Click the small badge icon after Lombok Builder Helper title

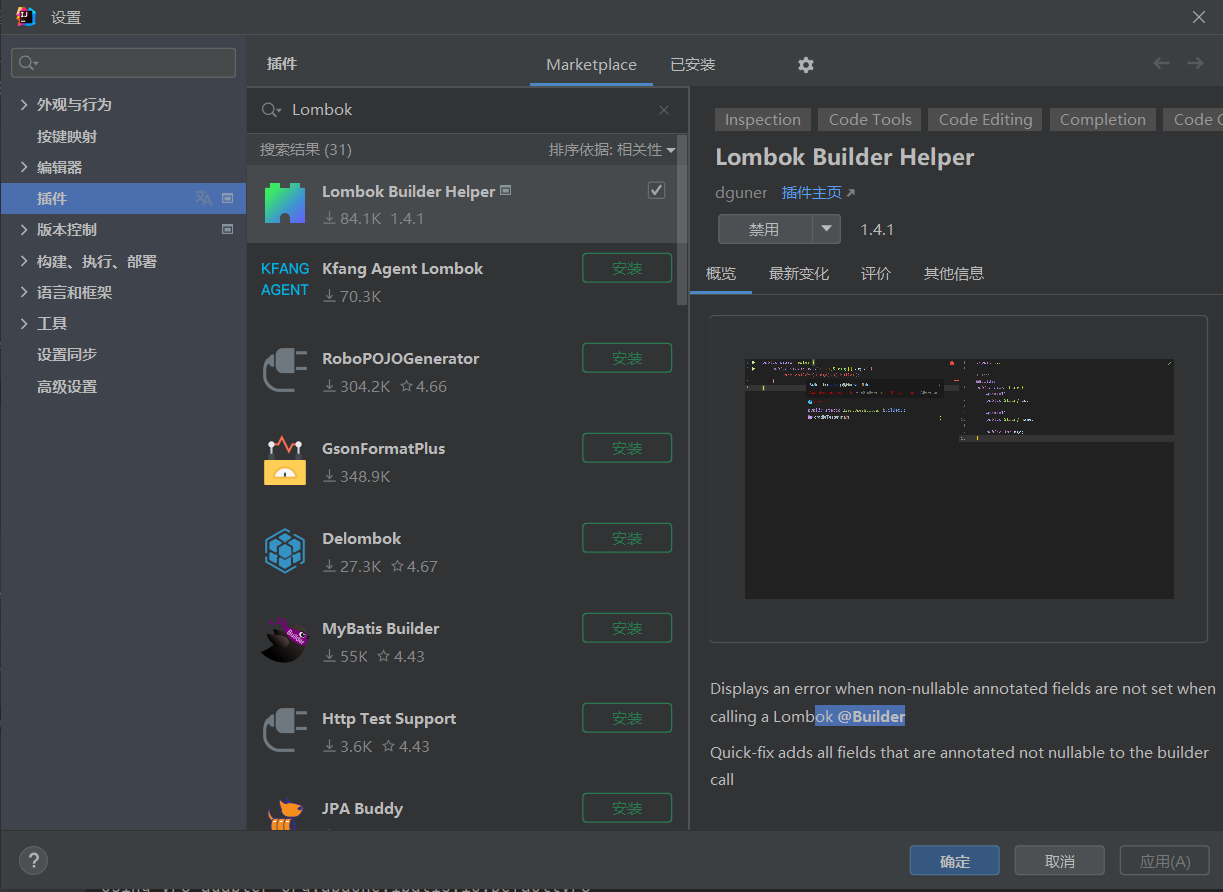coord(506,190)
